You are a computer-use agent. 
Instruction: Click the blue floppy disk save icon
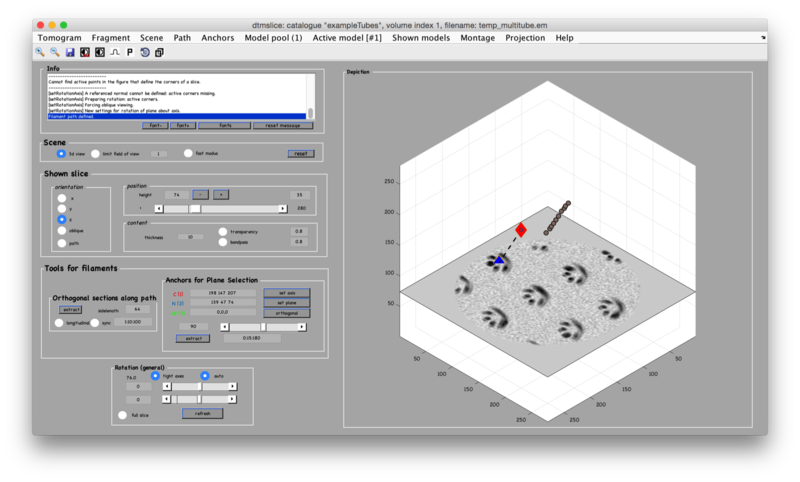click(x=70, y=52)
